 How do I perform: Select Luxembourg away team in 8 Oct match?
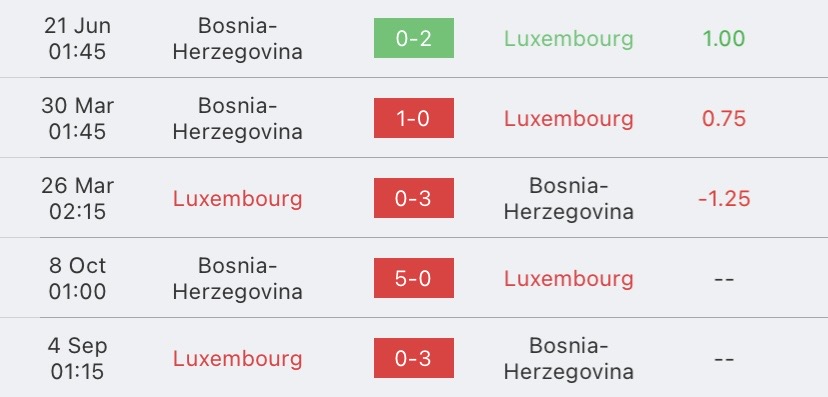(568, 279)
